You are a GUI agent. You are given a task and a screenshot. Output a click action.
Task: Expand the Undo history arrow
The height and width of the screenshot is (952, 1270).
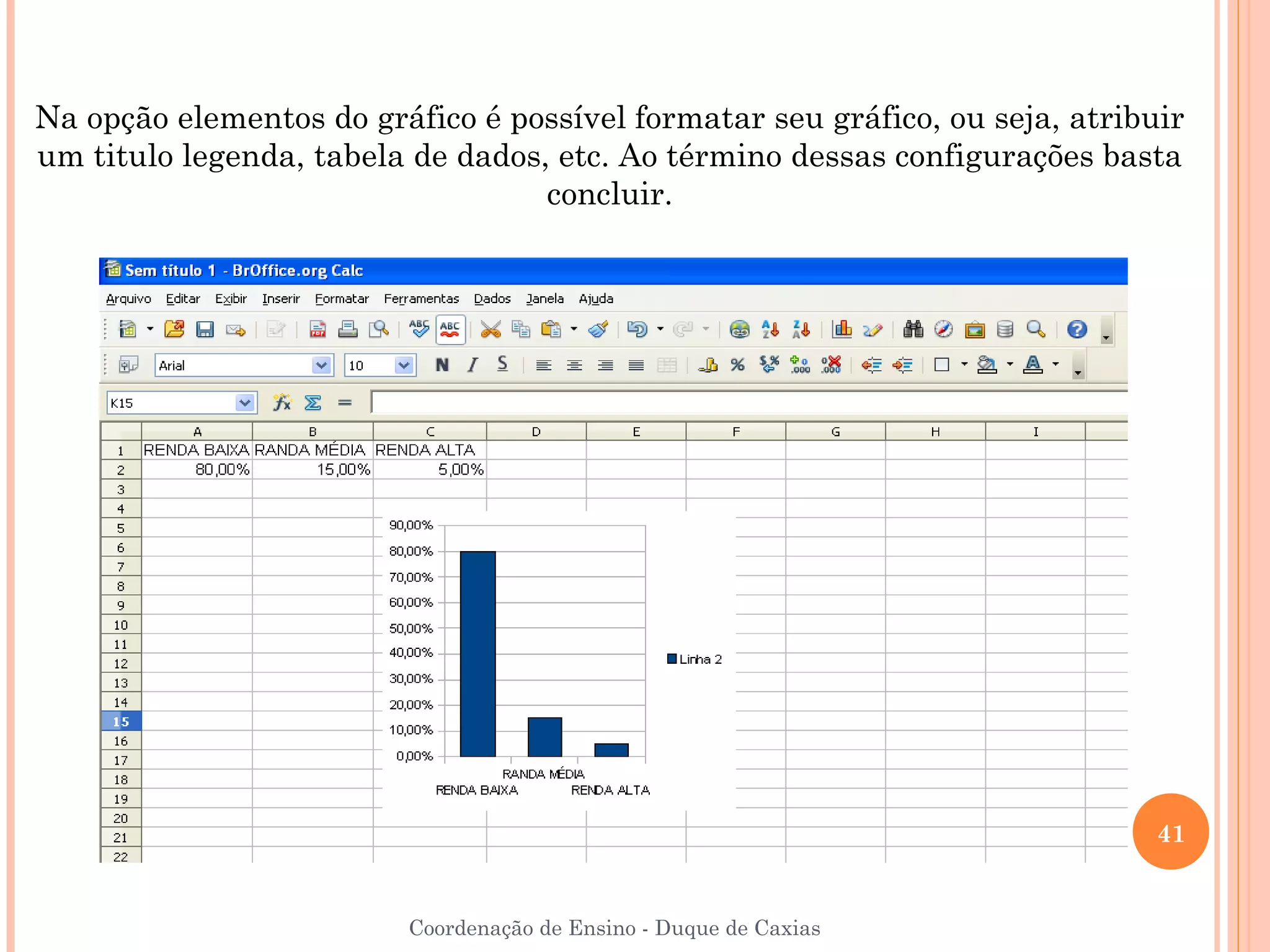pos(660,329)
